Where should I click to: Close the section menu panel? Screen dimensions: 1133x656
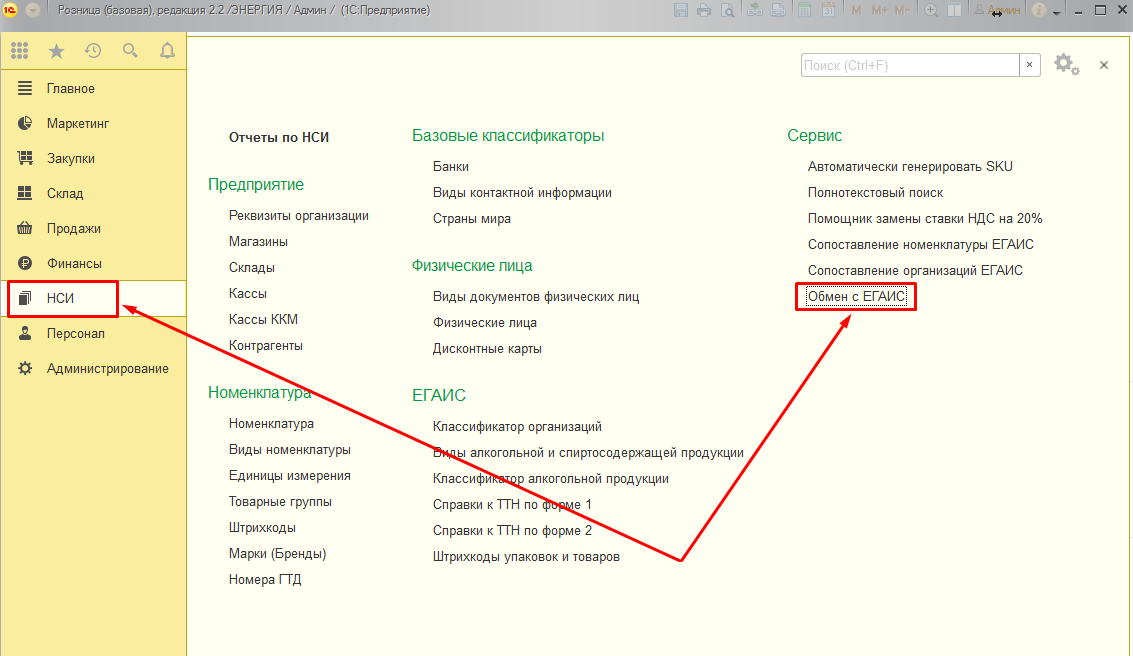(1104, 65)
